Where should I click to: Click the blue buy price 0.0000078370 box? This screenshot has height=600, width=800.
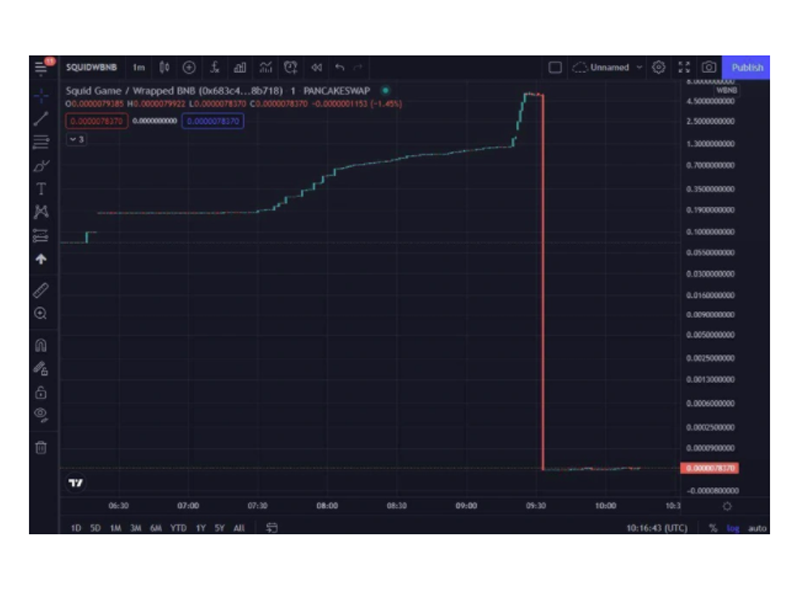[213, 121]
